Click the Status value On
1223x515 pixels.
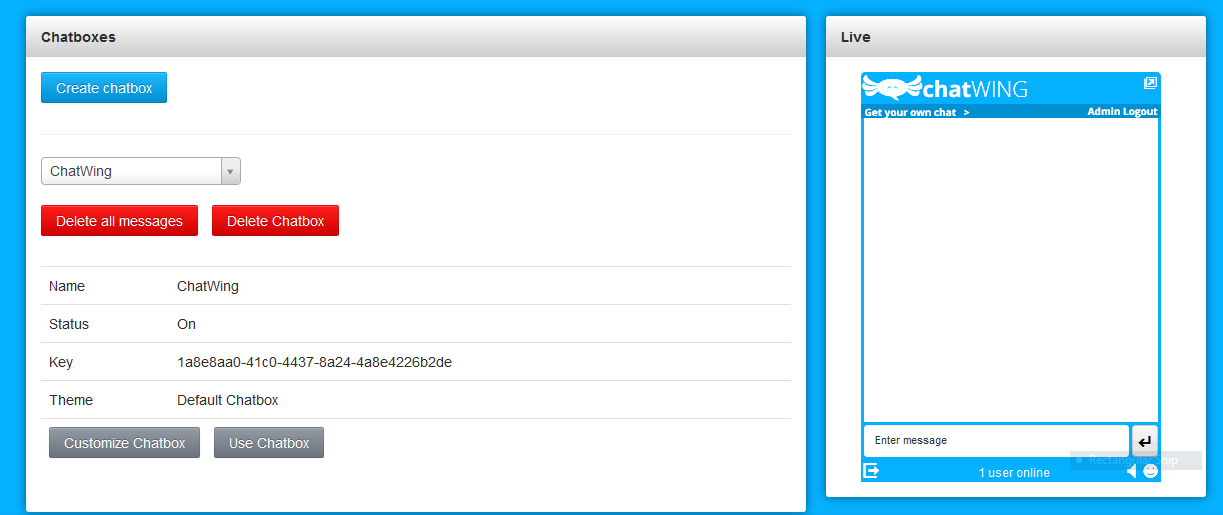(186, 324)
